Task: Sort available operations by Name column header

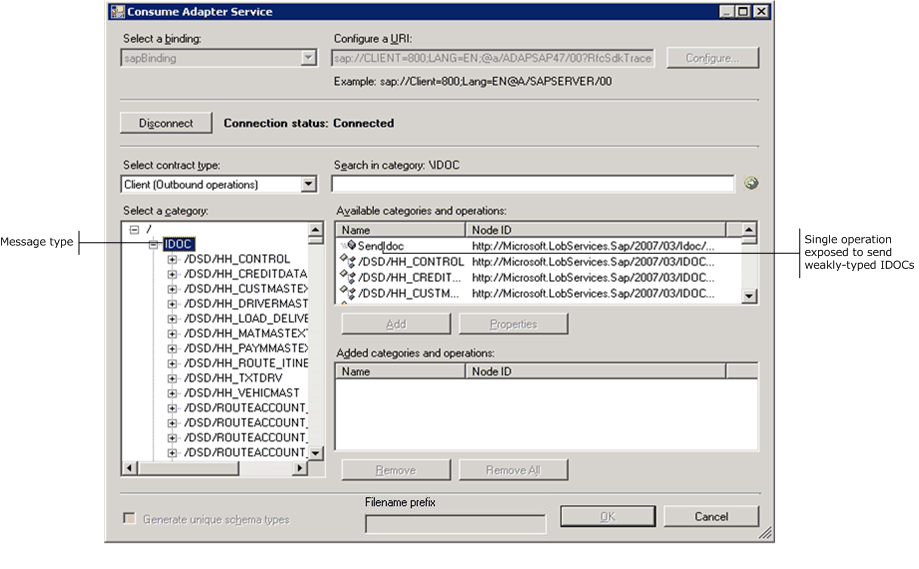Action: (400, 230)
